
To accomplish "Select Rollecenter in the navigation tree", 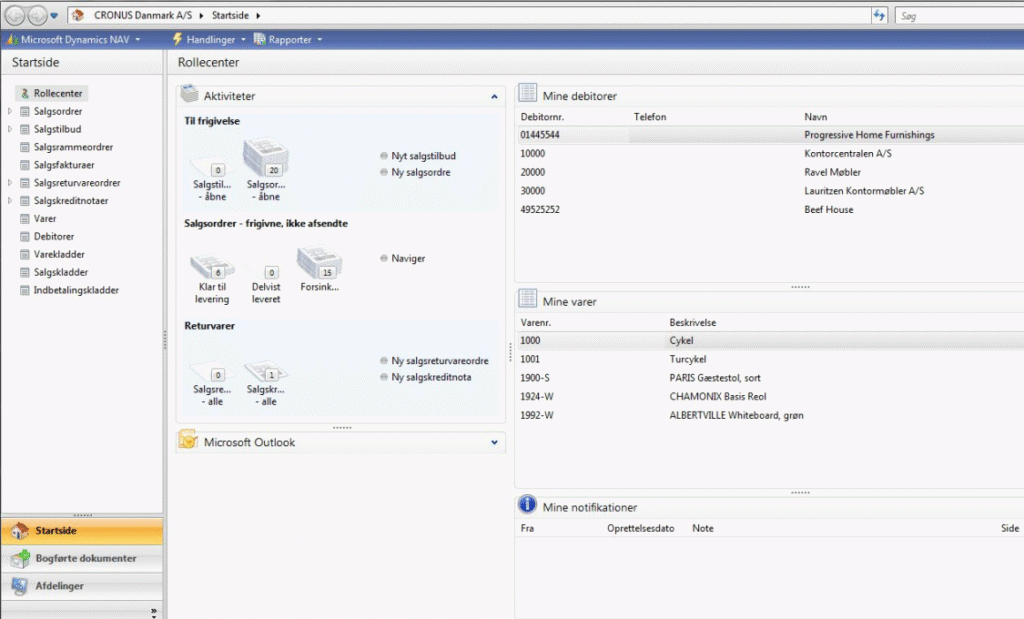I will click(x=52, y=93).
